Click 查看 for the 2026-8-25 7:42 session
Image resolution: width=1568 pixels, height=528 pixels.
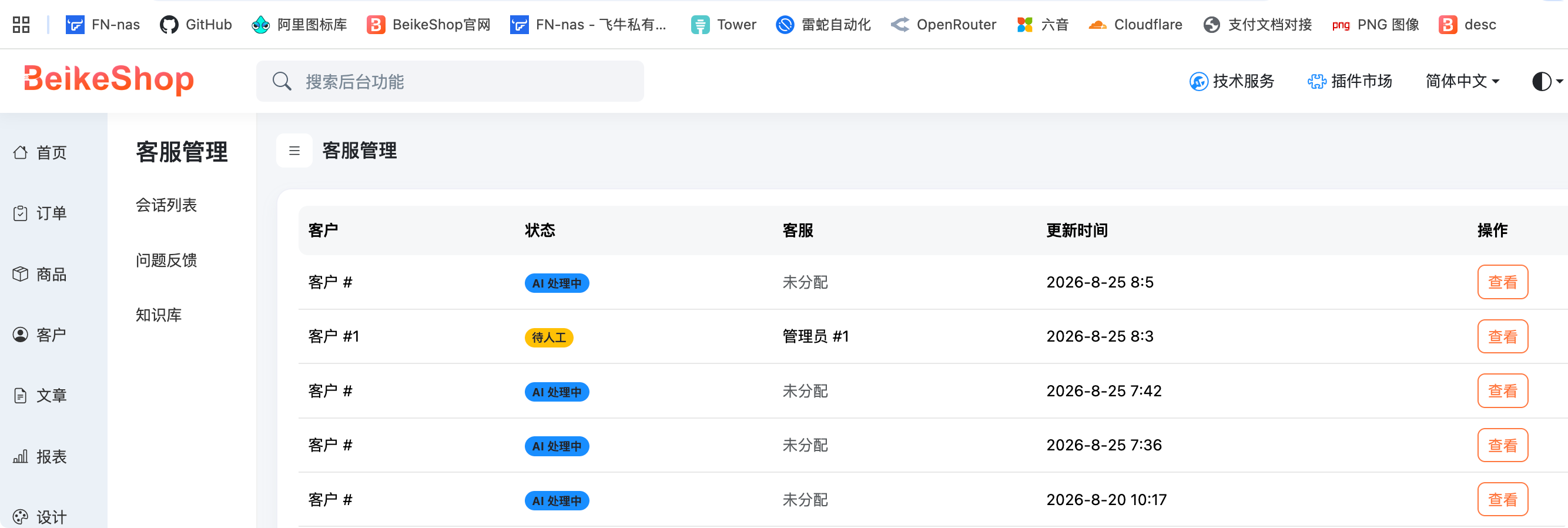click(x=1503, y=391)
